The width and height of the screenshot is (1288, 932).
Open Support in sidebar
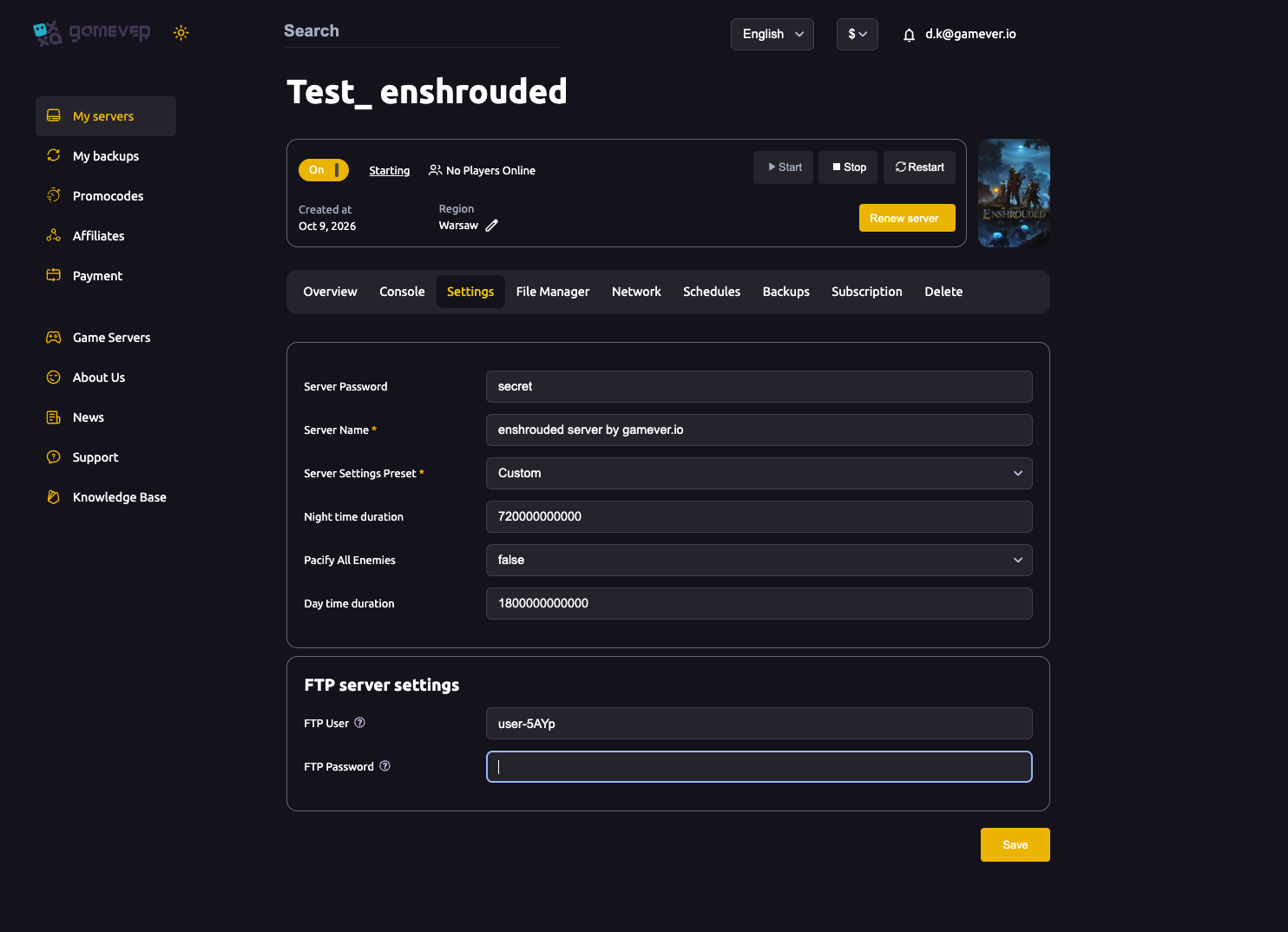[x=106, y=457]
